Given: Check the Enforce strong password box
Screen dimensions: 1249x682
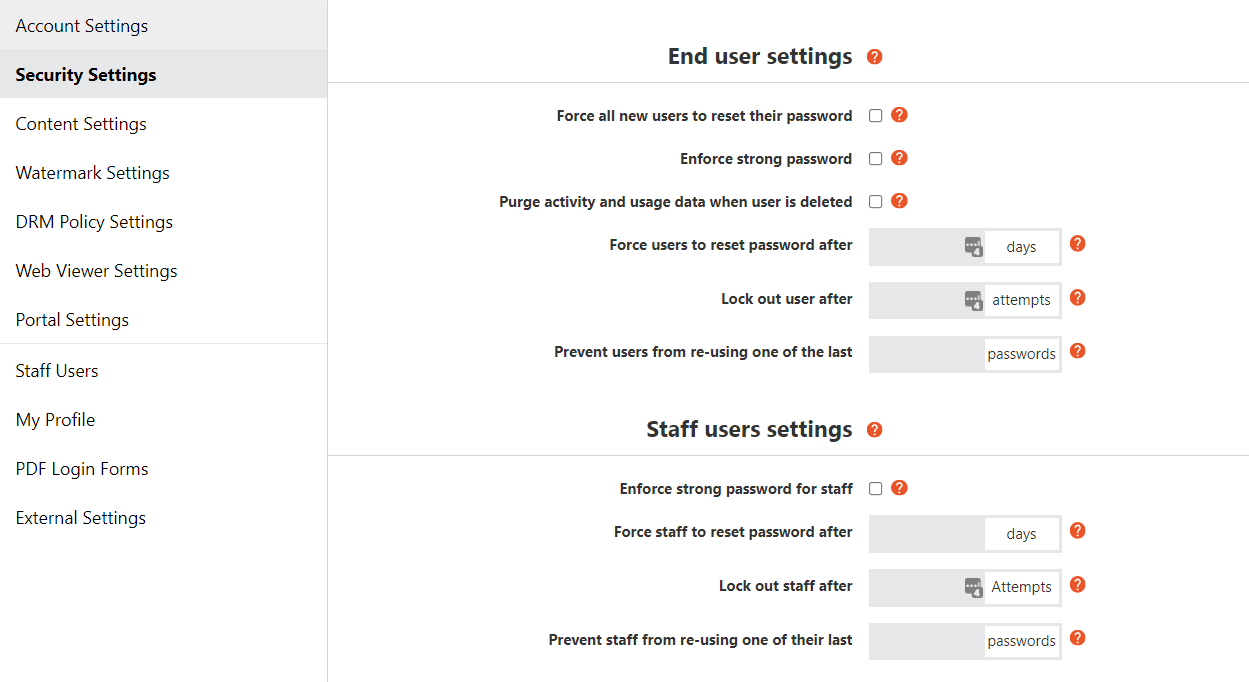Looking at the screenshot, I should pyautogui.click(x=876, y=159).
